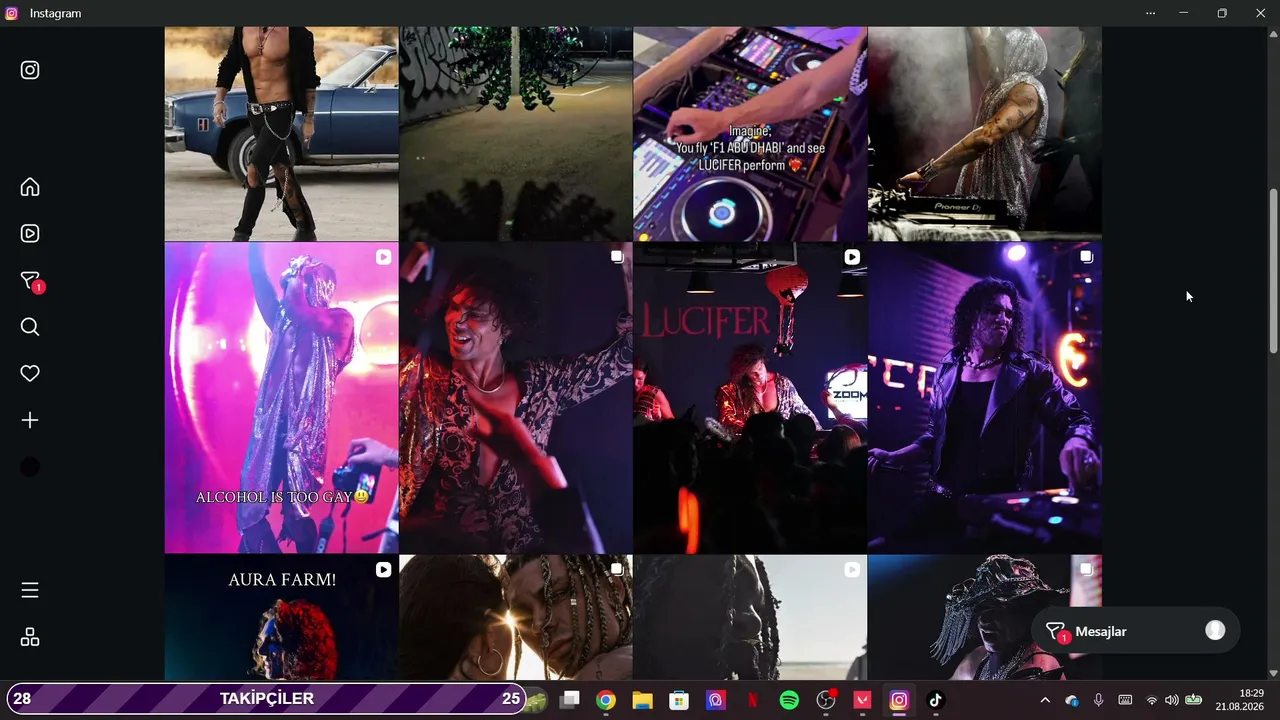Open the sidebar's four-squares apps icon
This screenshot has width=1280, height=720.
[x=30, y=637]
